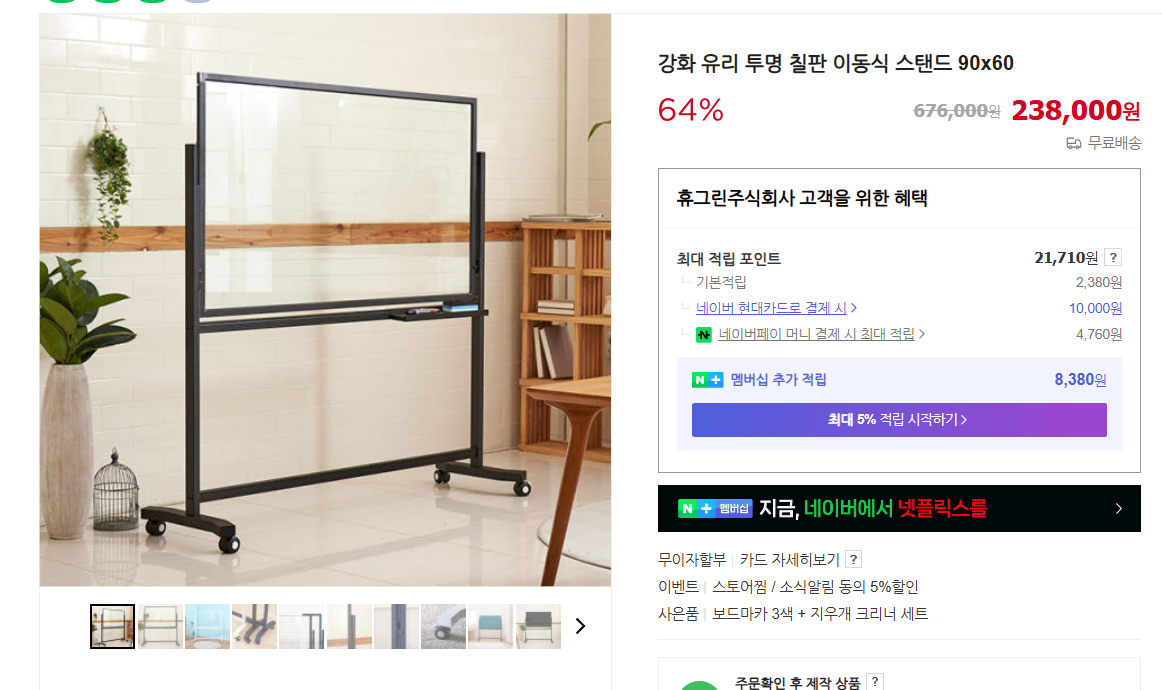This screenshot has height=690, width=1162.
Task: Click the question mark beside 최대 적립 포인트
Action: tap(1112, 257)
